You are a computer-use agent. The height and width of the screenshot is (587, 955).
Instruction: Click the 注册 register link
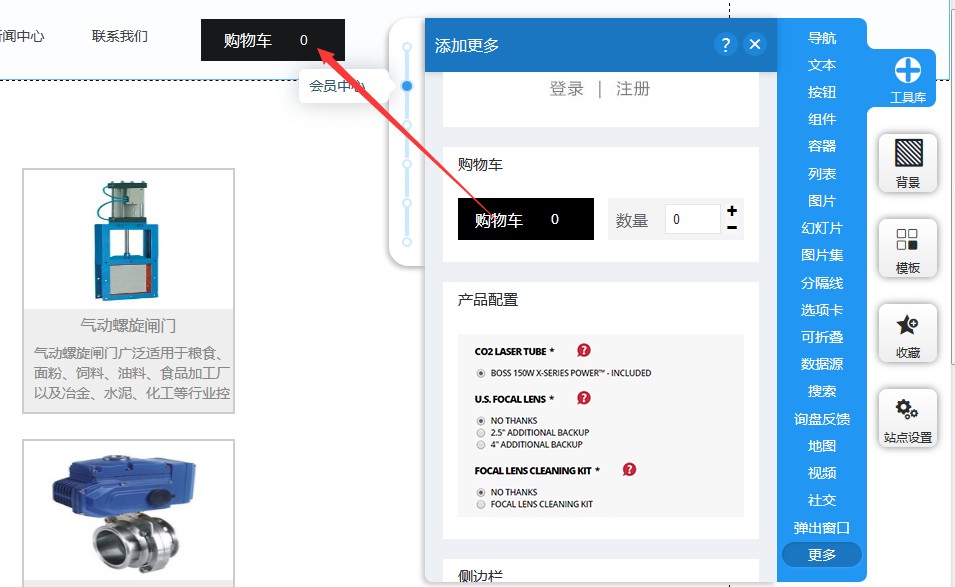coord(633,89)
